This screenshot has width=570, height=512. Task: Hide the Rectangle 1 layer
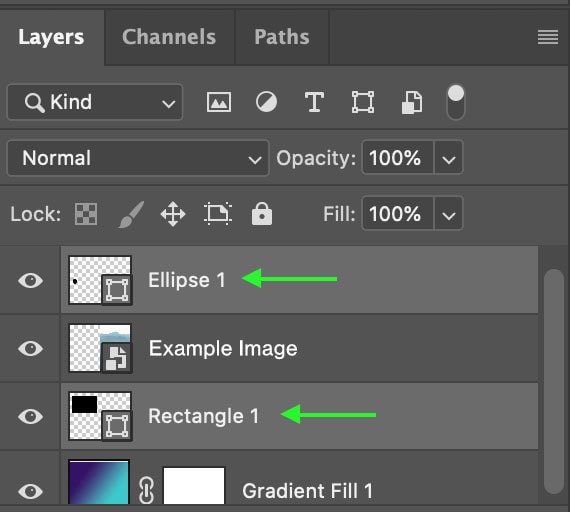click(x=31, y=416)
